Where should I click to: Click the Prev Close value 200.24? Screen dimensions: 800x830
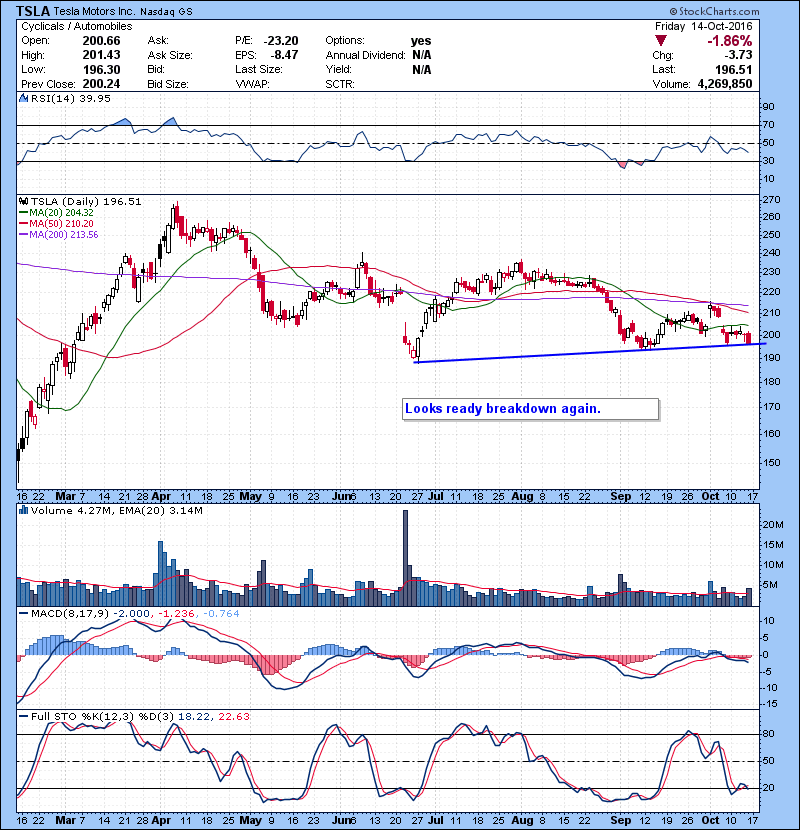[x=101, y=84]
